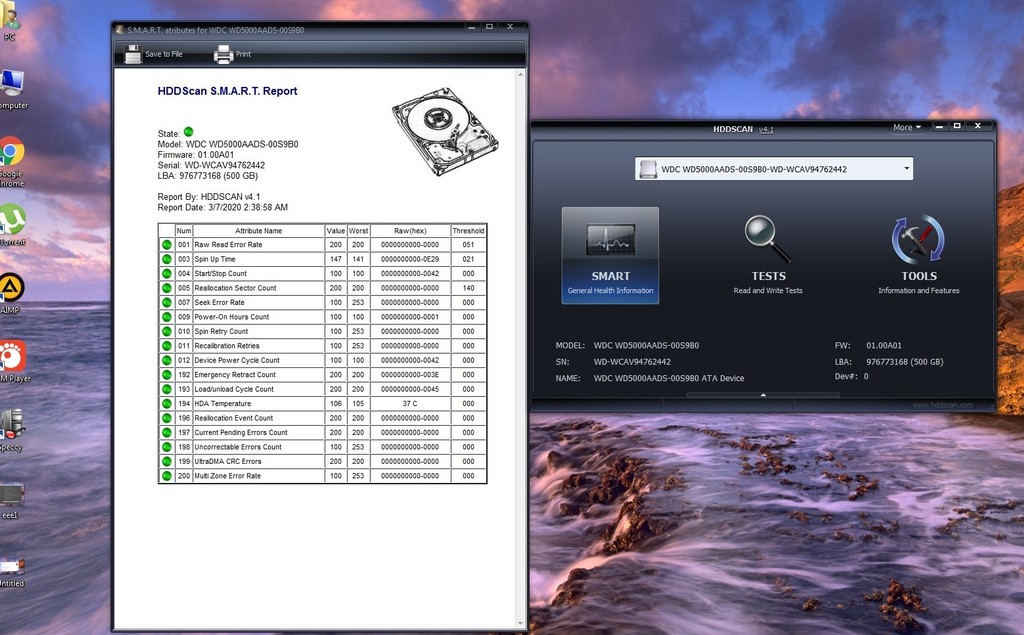Maximize the S.M.A.R.T. attributes window
The height and width of the screenshot is (635, 1024).
[x=489, y=27]
